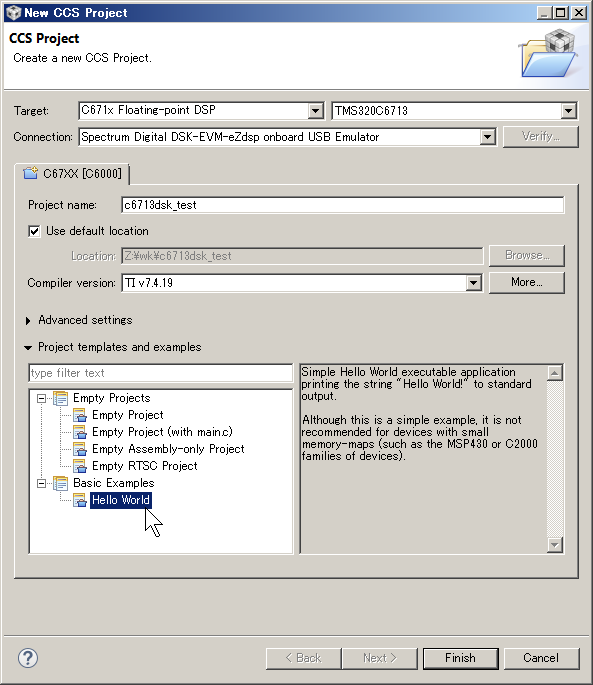Click the More... compiler button

(x=527, y=283)
